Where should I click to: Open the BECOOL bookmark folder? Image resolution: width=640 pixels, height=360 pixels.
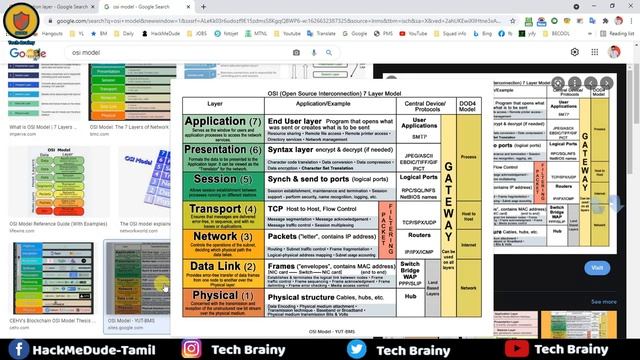click(x=556, y=33)
